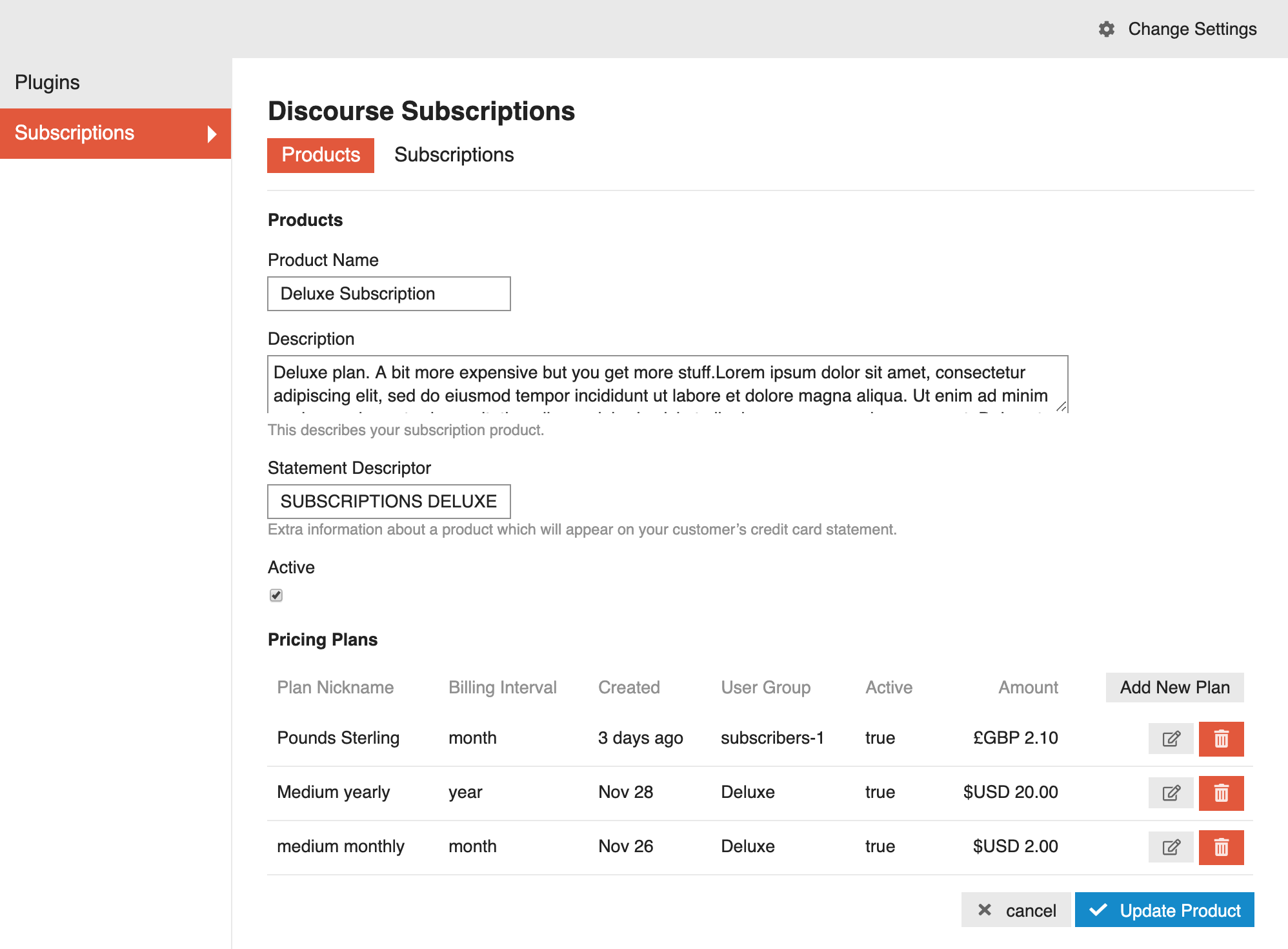This screenshot has width=1288, height=949.
Task: Click the Billing Interval column header
Action: pos(503,688)
